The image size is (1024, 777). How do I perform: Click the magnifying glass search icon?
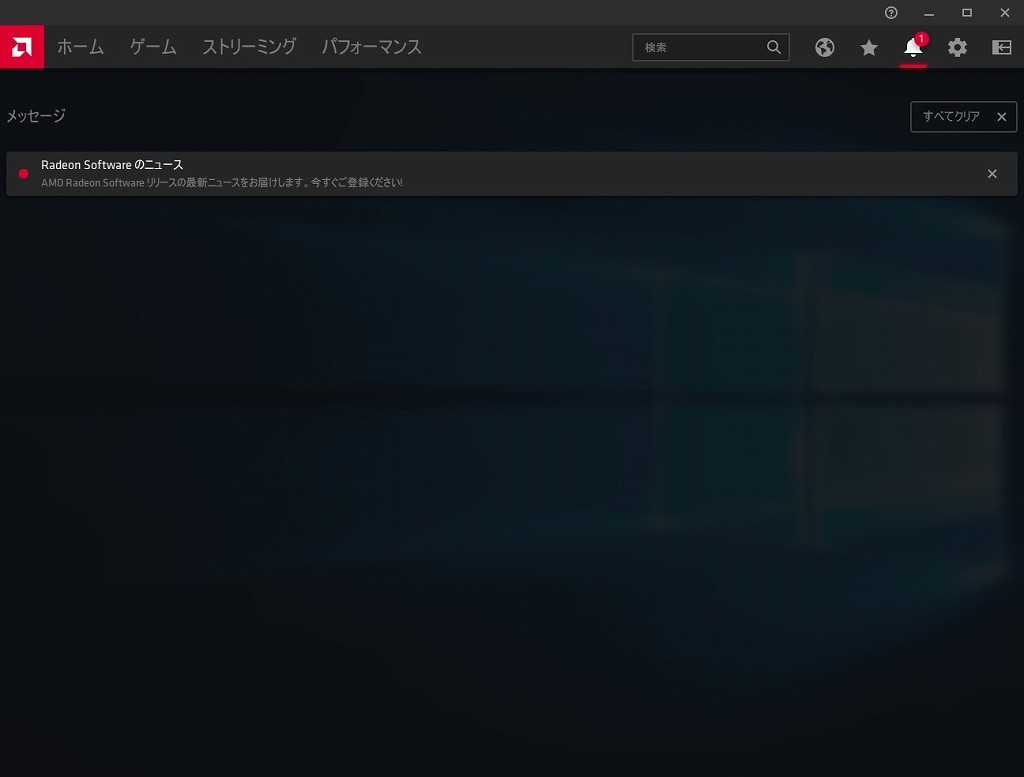click(x=774, y=47)
